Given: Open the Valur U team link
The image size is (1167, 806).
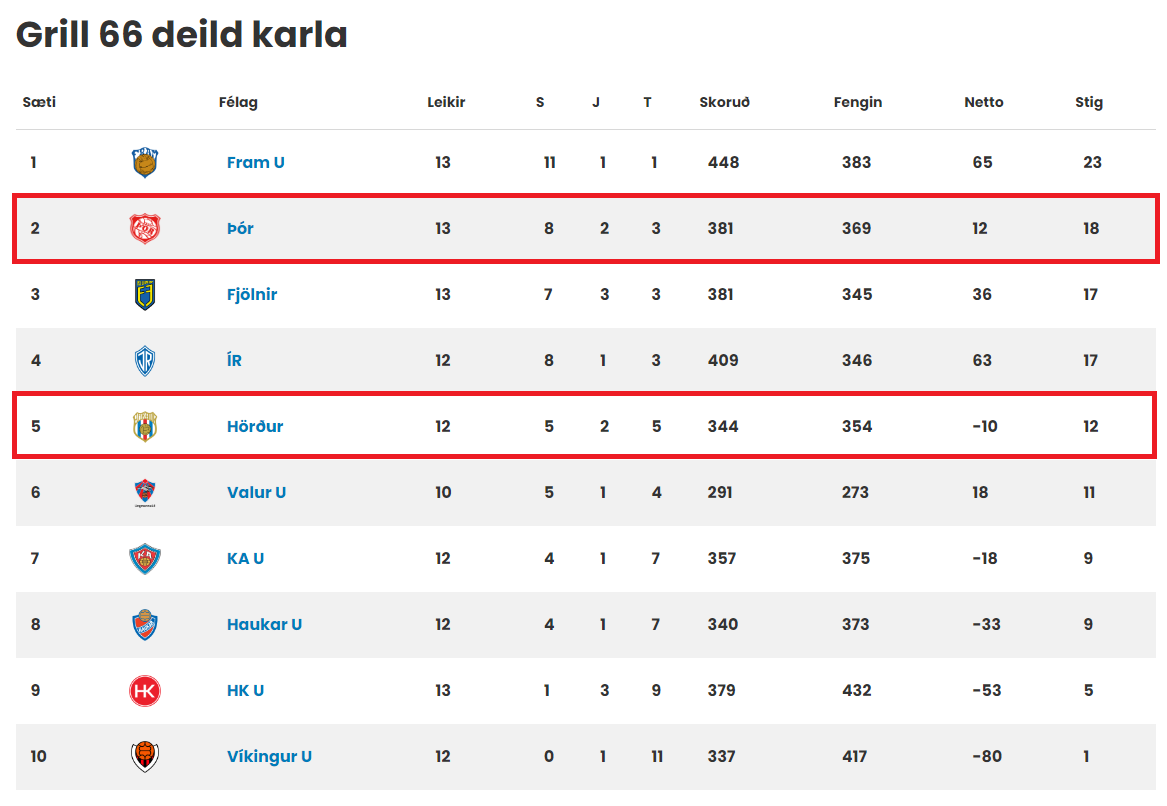Looking at the screenshot, I should pyautogui.click(x=257, y=493).
